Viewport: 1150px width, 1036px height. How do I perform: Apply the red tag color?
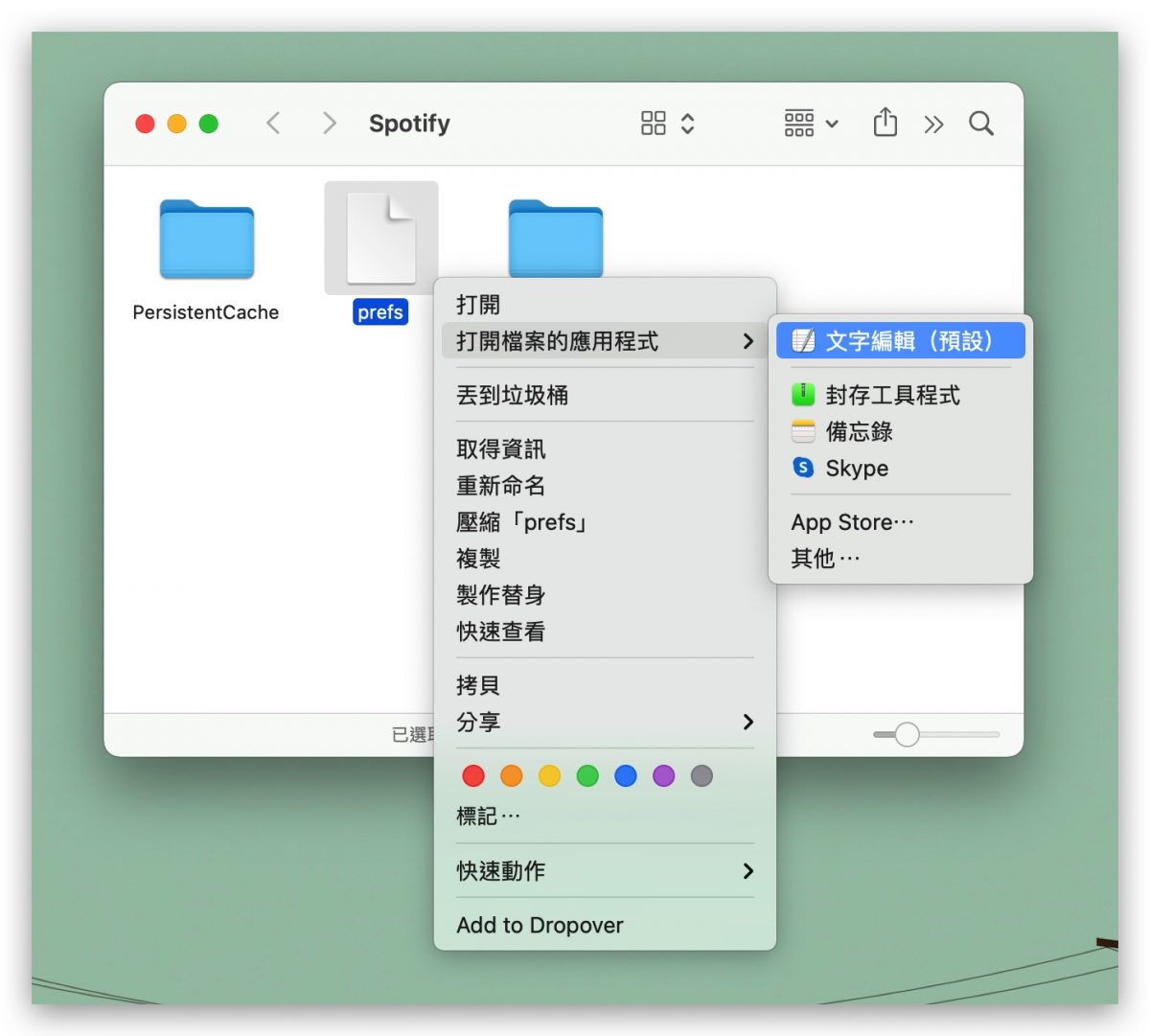[x=473, y=775]
